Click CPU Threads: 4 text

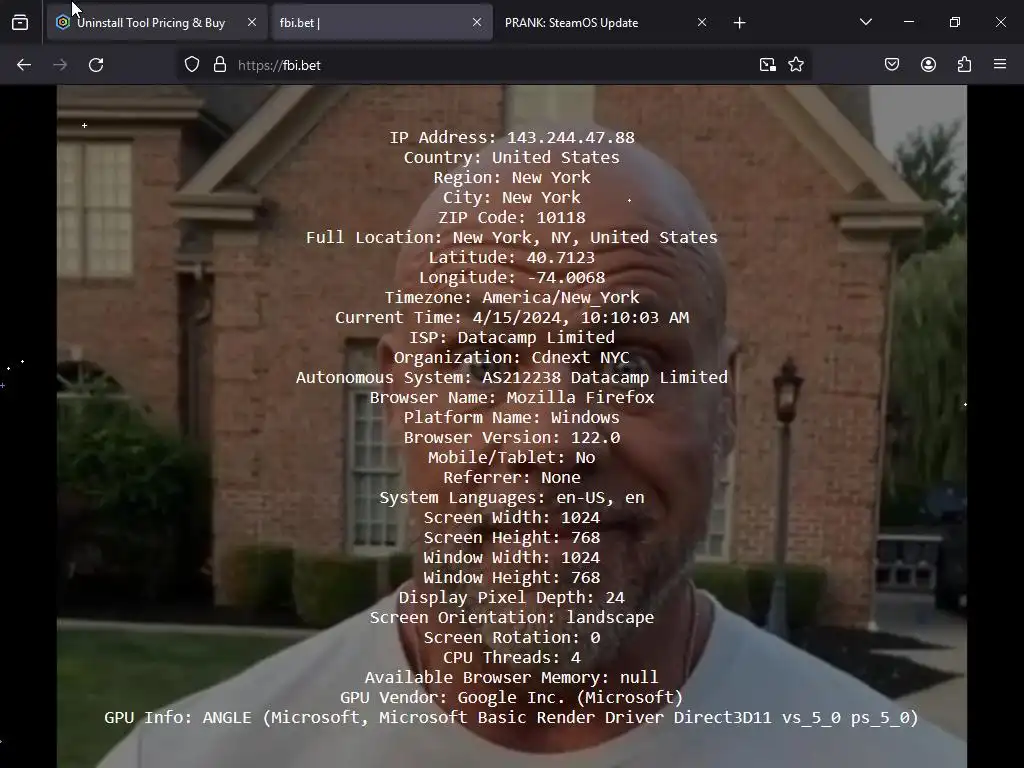[x=512, y=658]
